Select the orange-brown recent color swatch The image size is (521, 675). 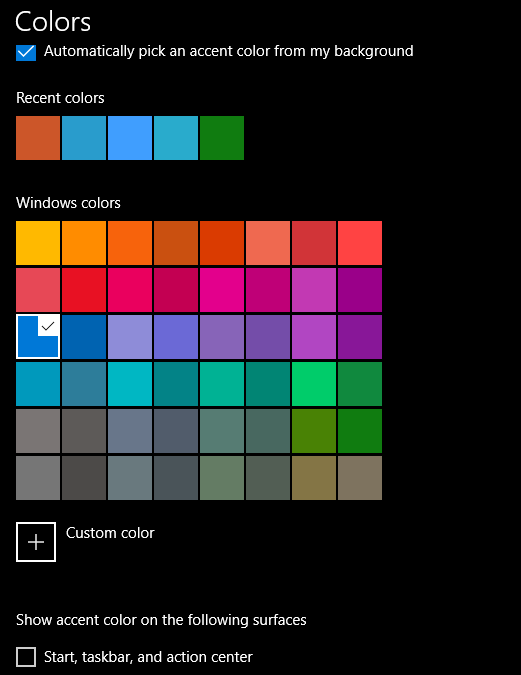(x=38, y=138)
